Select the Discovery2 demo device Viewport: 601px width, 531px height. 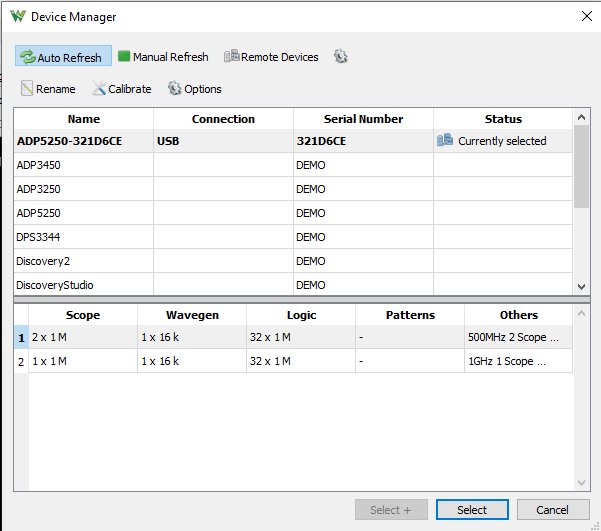tap(293, 261)
